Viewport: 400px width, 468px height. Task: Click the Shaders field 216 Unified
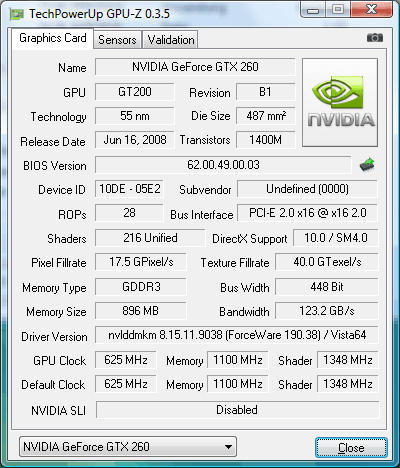pyautogui.click(x=150, y=238)
